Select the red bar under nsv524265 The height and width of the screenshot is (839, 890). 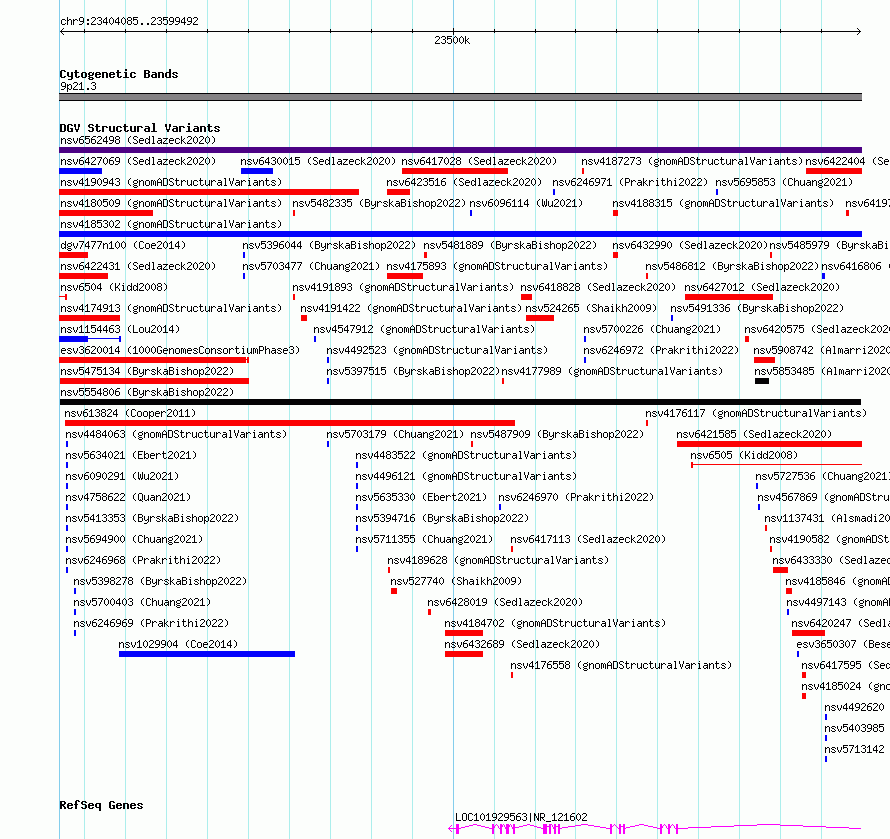(540, 318)
